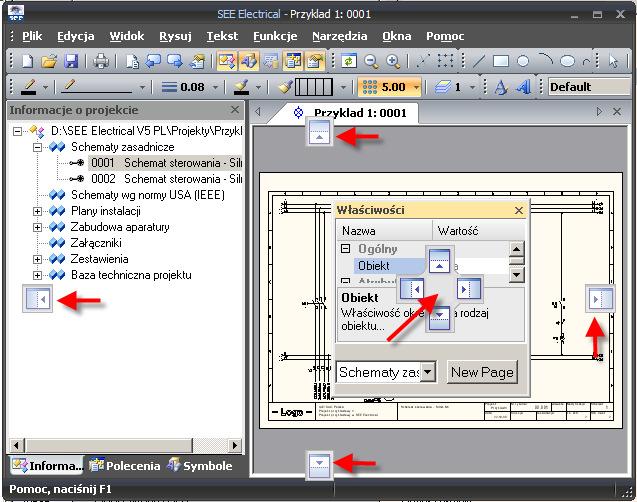Select the large Arc drawing tool

(545, 60)
